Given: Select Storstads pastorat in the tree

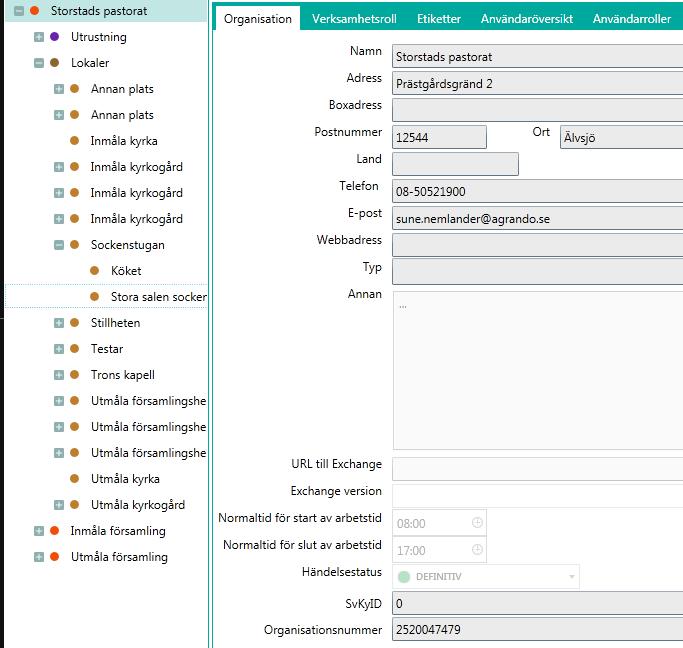Looking at the screenshot, I should [x=99, y=11].
